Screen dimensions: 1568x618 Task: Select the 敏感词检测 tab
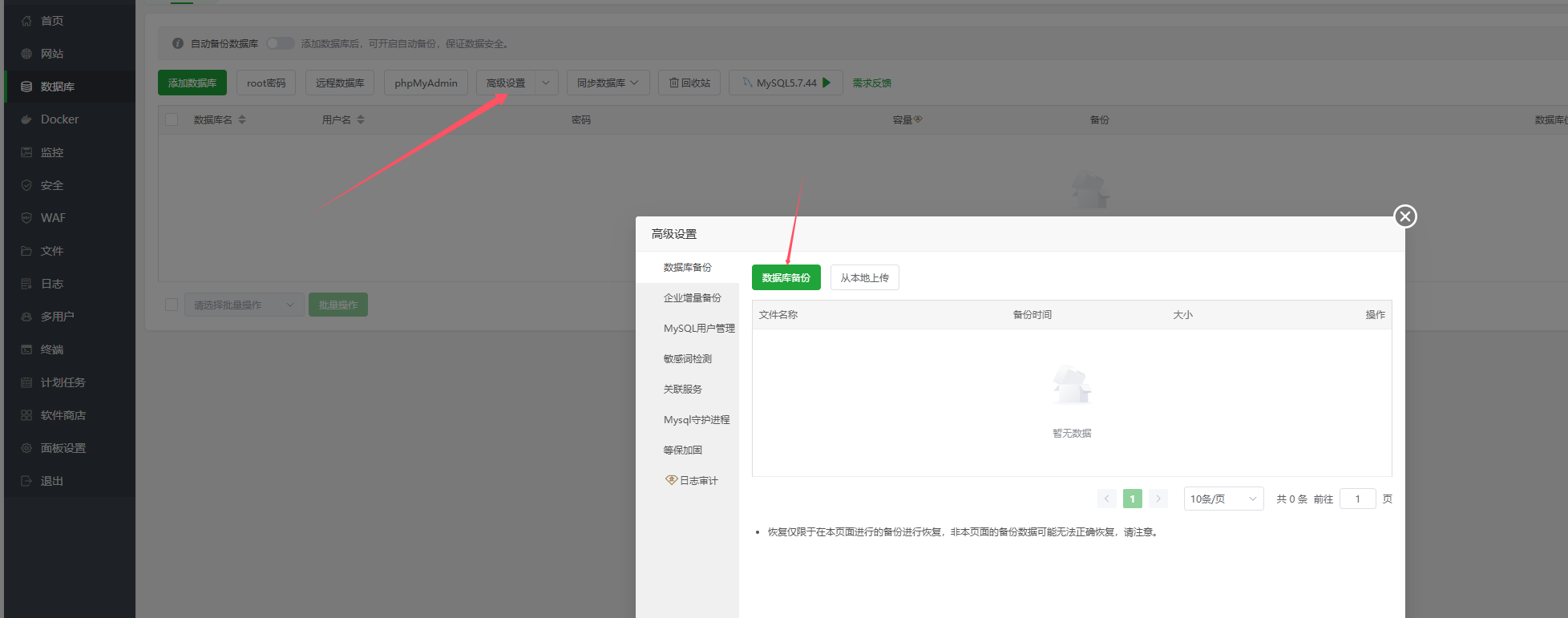687,358
